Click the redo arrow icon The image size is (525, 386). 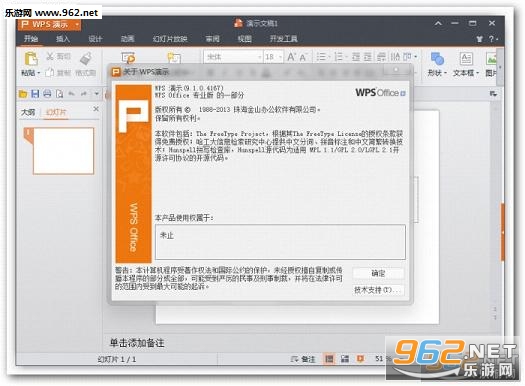[84, 94]
